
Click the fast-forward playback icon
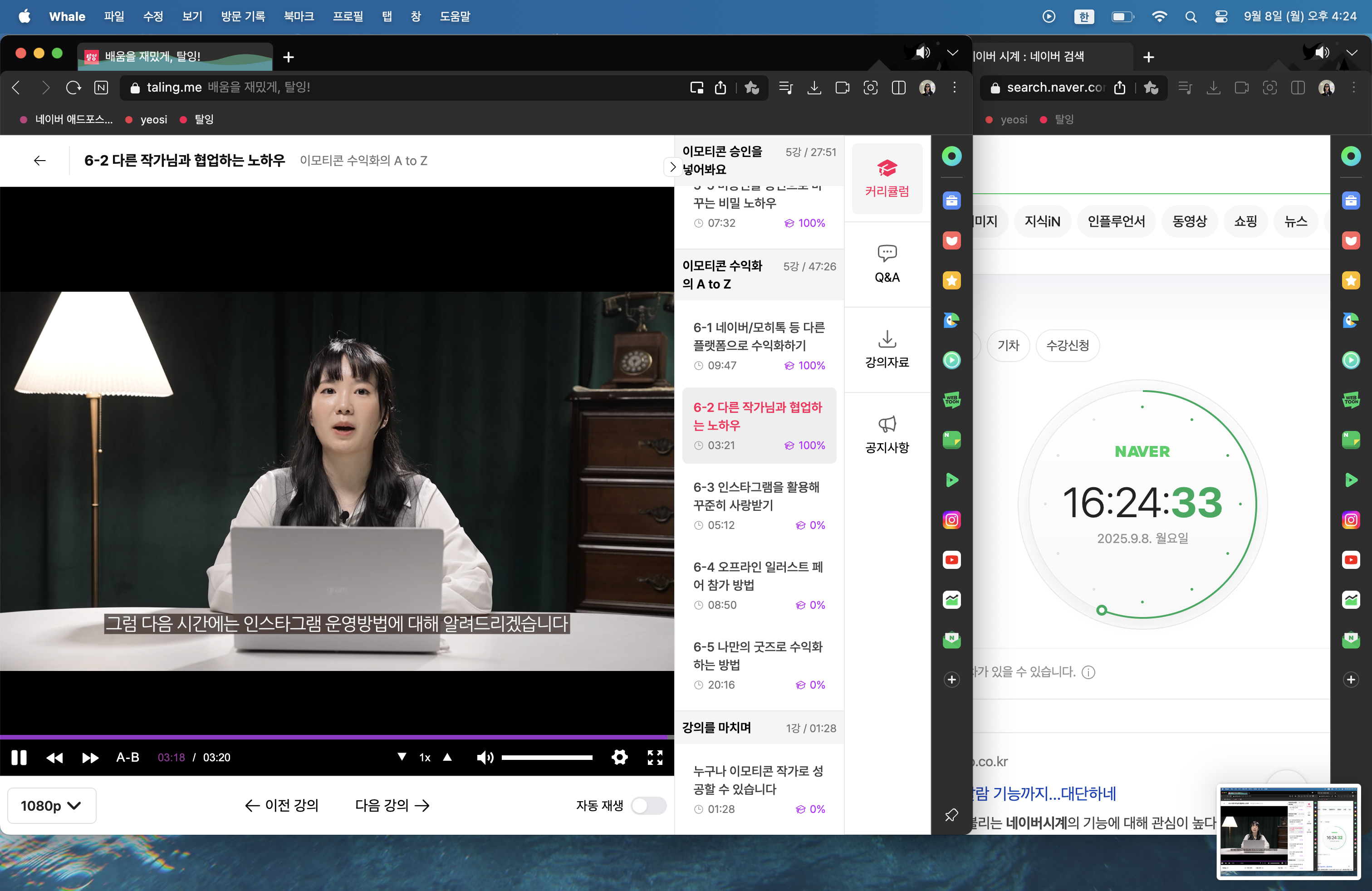[90, 757]
